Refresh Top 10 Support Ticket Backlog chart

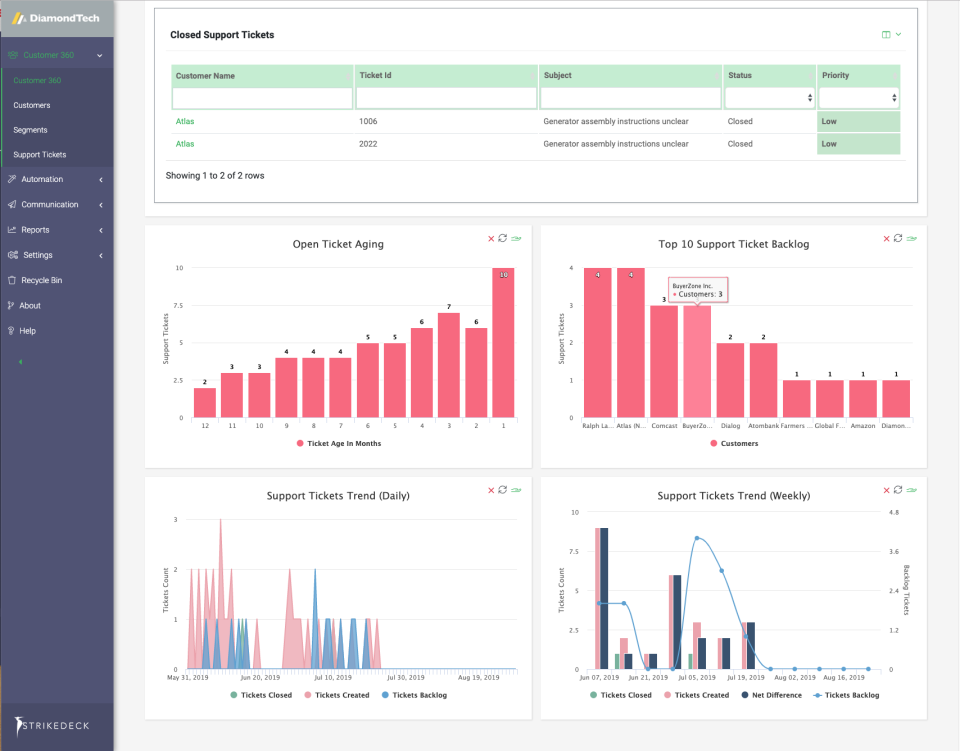pyautogui.click(x=898, y=238)
